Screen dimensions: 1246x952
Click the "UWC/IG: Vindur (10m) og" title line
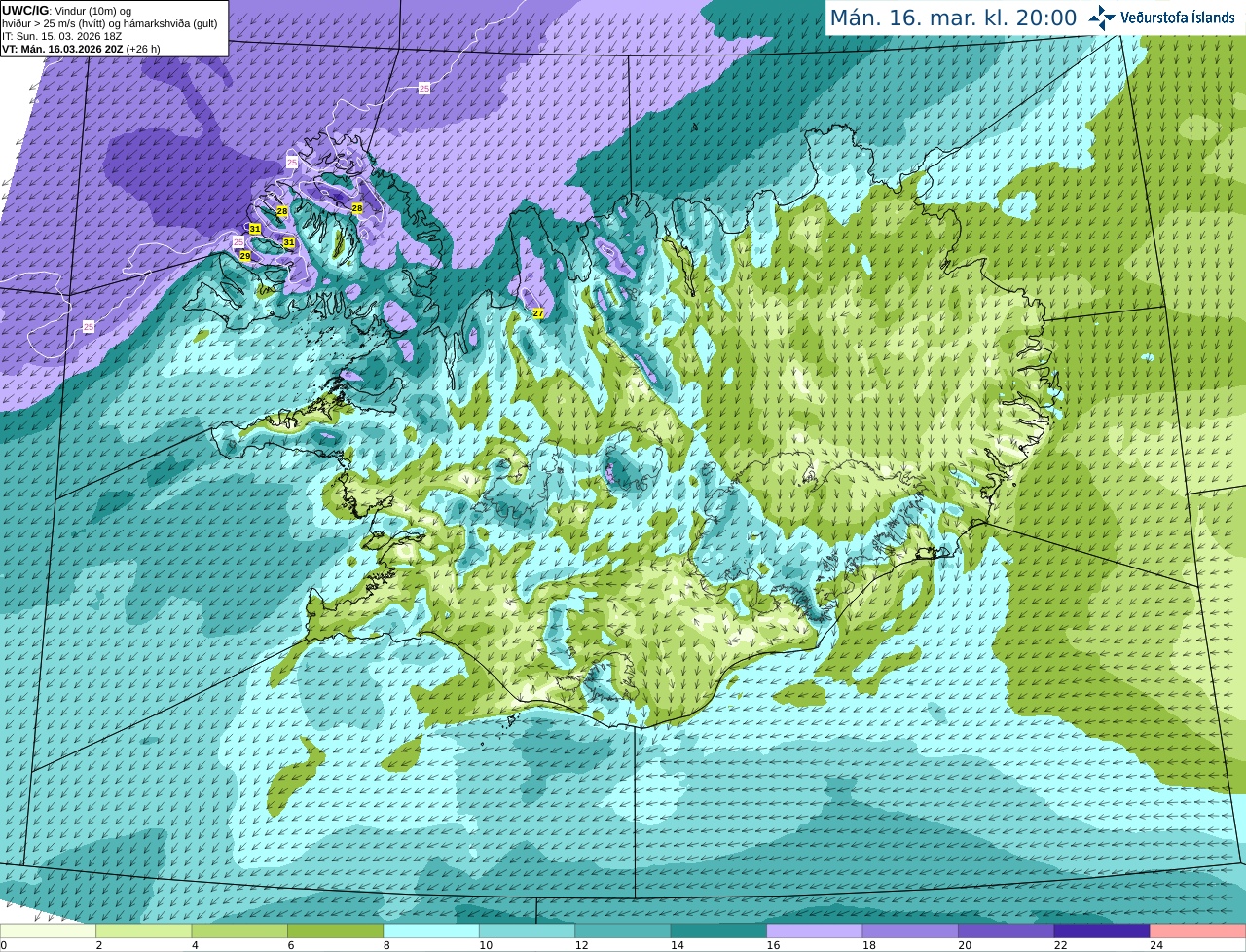pos(66,11)
